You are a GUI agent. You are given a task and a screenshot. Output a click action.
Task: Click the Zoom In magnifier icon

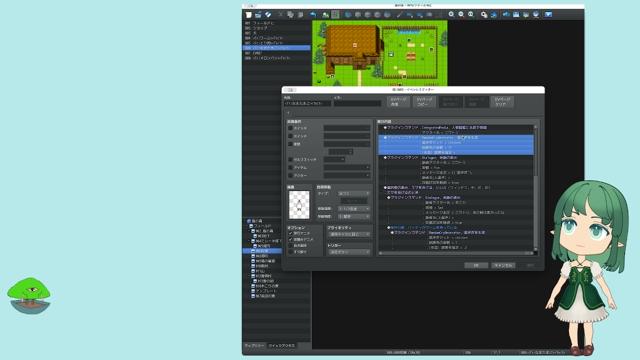point(451,15)
